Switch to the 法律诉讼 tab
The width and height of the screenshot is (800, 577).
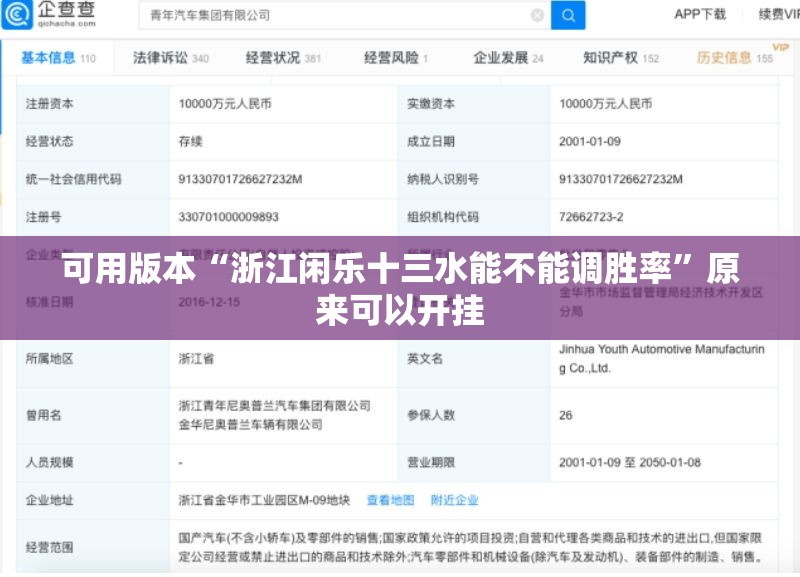pos(171,58)
